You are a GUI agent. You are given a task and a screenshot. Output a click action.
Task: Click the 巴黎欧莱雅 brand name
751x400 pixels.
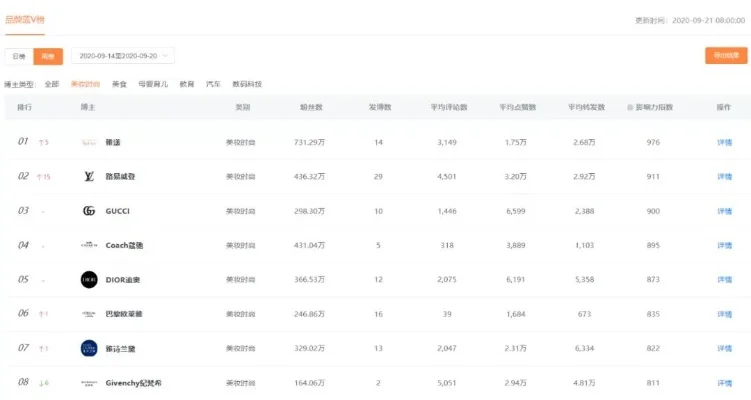pos(124,314)
